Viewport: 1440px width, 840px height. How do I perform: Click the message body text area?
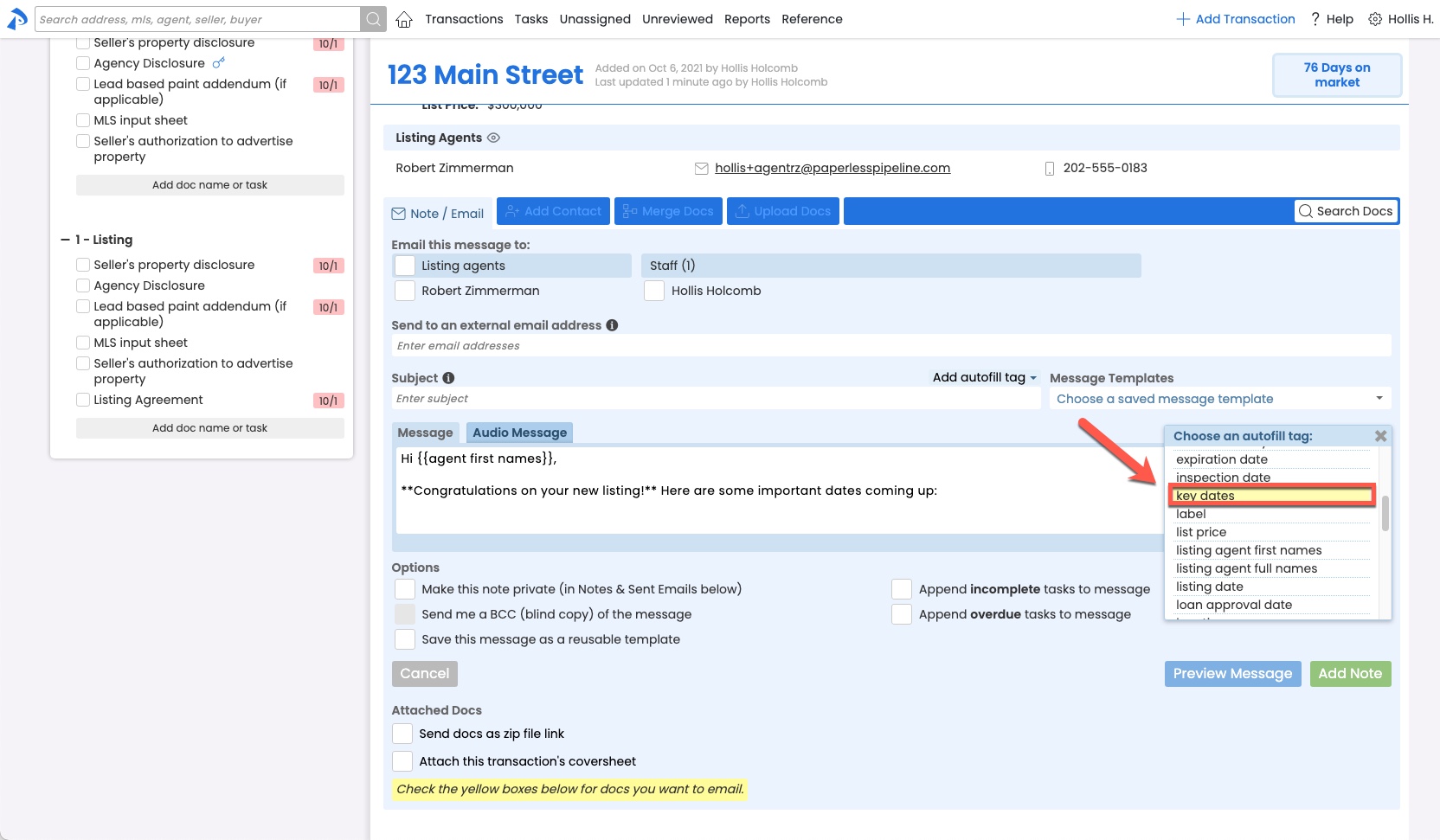(779, 490)
